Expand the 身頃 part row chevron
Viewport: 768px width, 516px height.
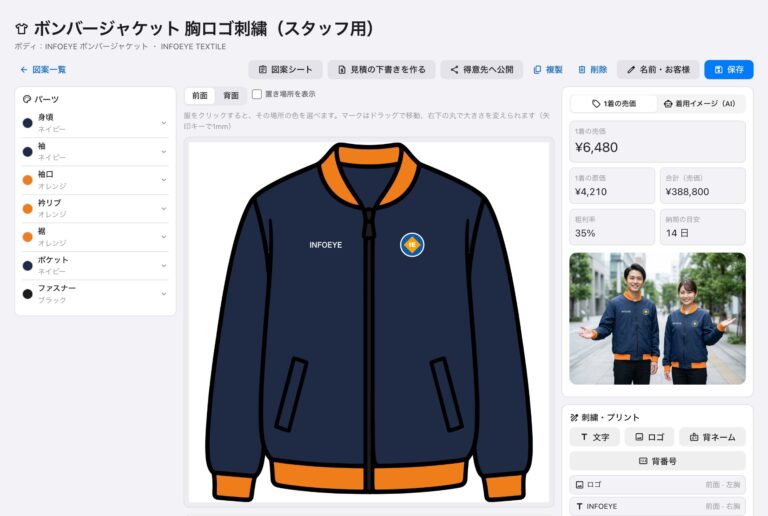tap(164, 123)
